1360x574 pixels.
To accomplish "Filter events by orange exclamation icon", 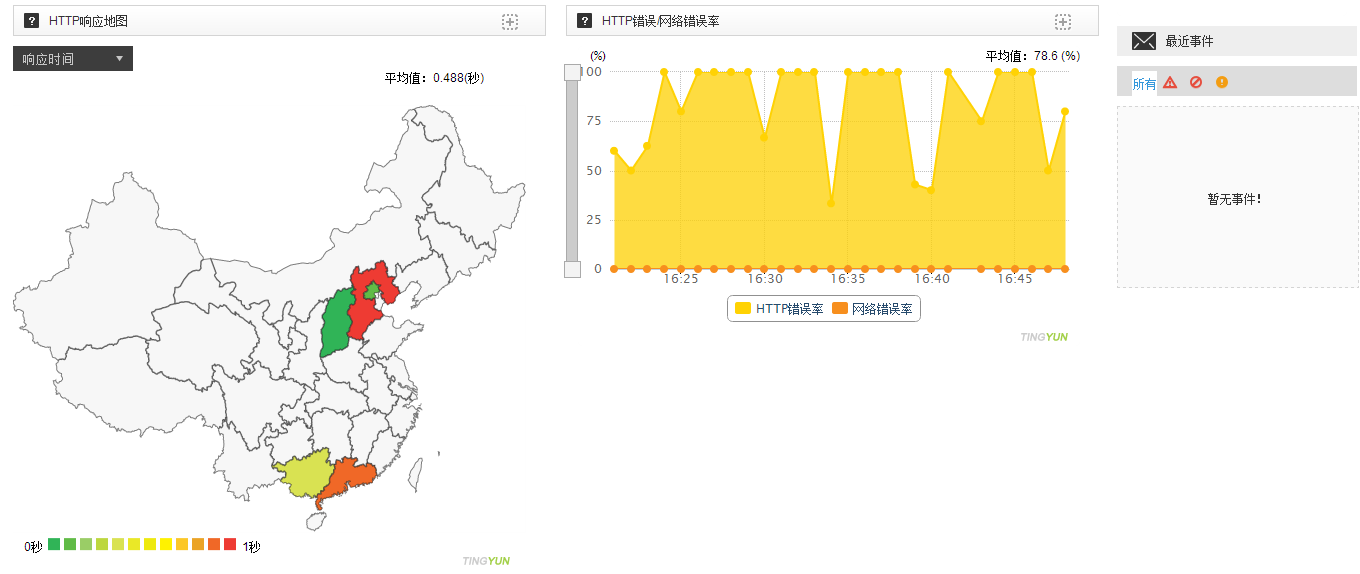I will point(1222,83).
